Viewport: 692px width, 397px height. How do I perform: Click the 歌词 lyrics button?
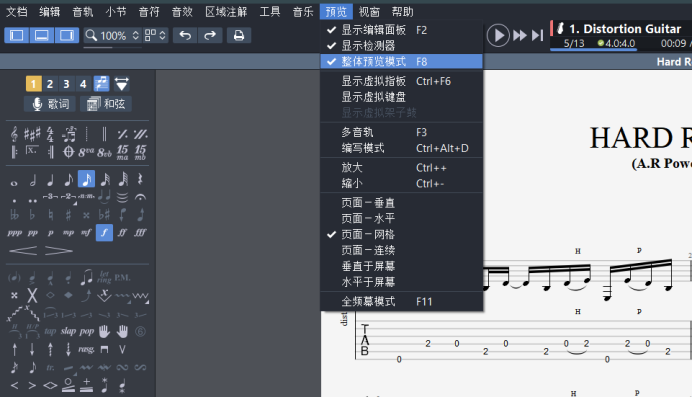[50, 104]
